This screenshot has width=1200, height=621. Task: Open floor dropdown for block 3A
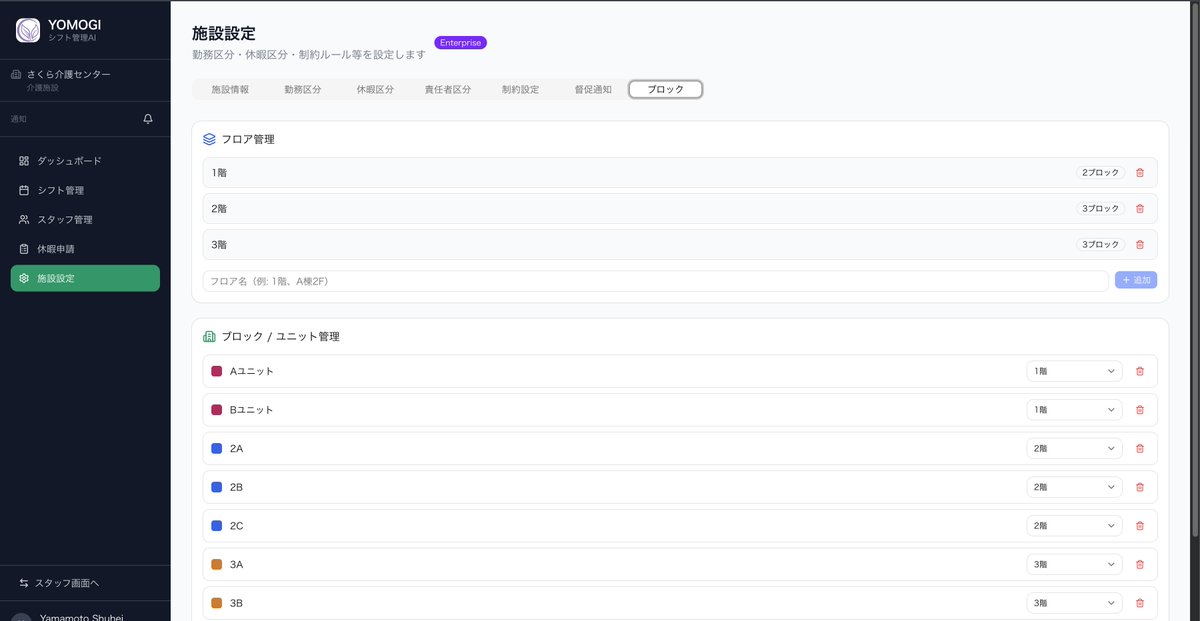[x=1075, y=565]
